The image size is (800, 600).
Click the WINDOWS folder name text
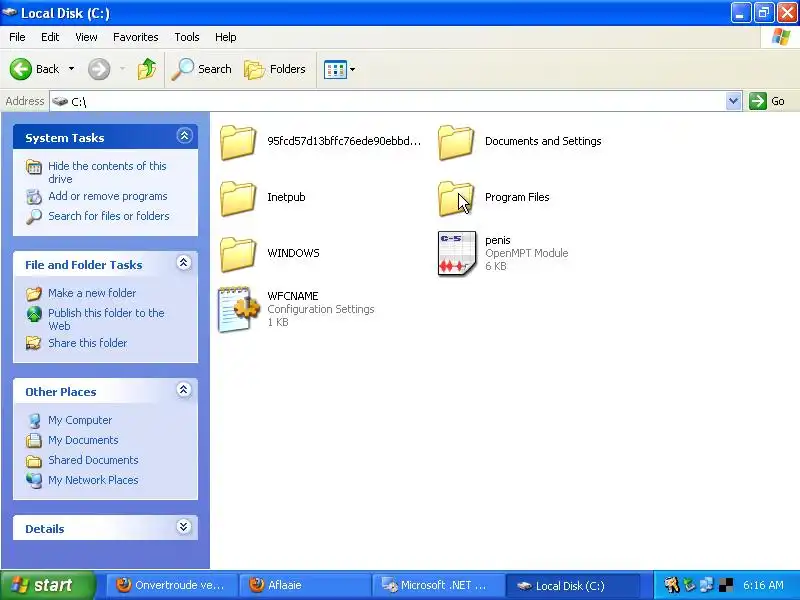(293, 253)
